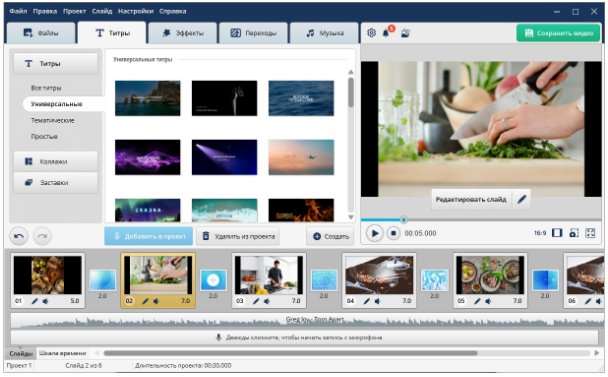Select the blue ocean waves title template
Screen dimensions: 608x377
(x=301, y=98)
